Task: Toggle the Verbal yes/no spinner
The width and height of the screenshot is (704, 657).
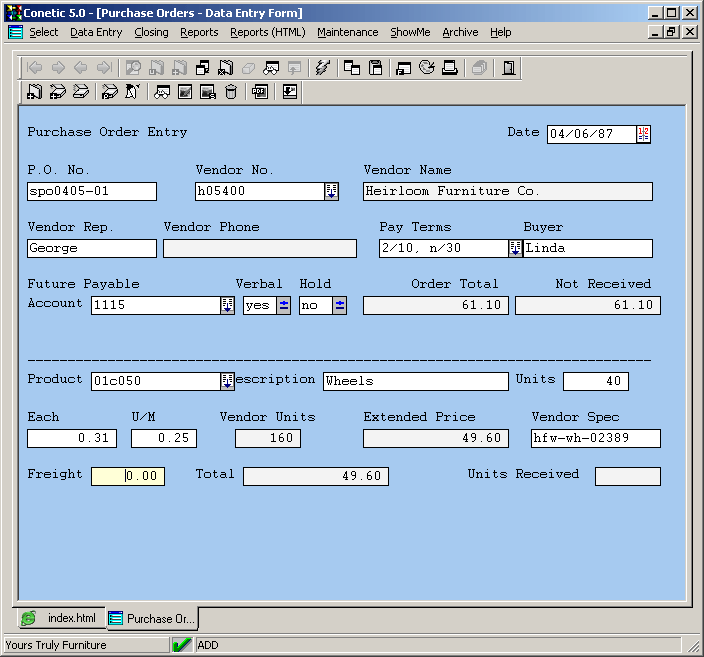Action: (x=284, y=306)
